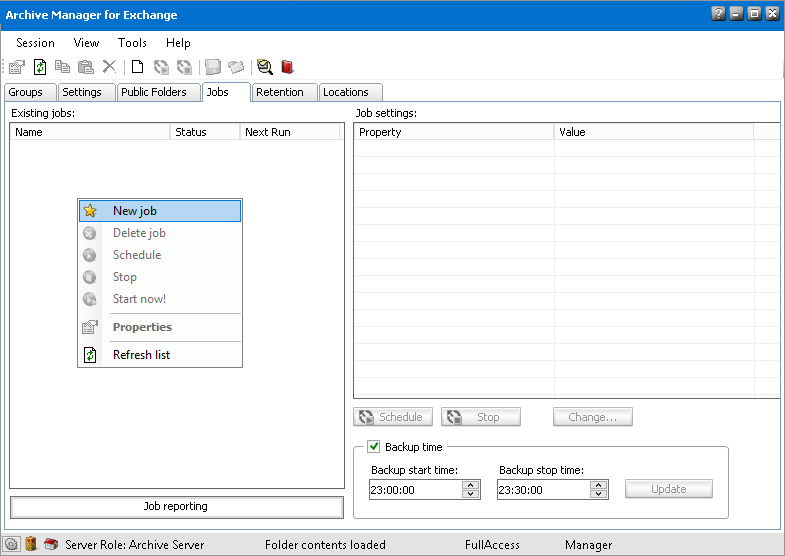Screen dimensions: 785x556
Task: Click the Properties toolbar icon
Action: 17,67
